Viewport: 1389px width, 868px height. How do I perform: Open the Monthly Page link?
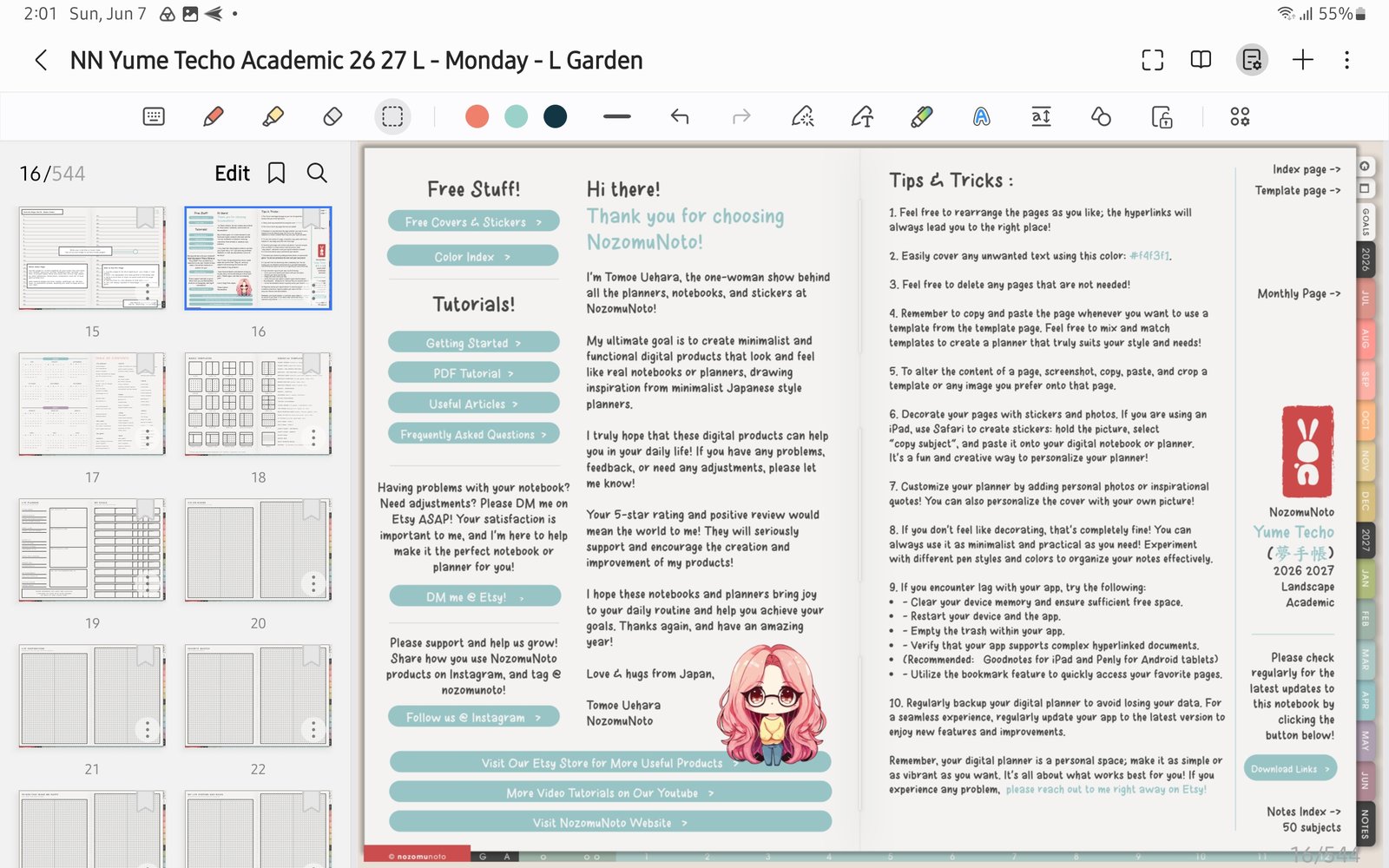[1299, 293]
